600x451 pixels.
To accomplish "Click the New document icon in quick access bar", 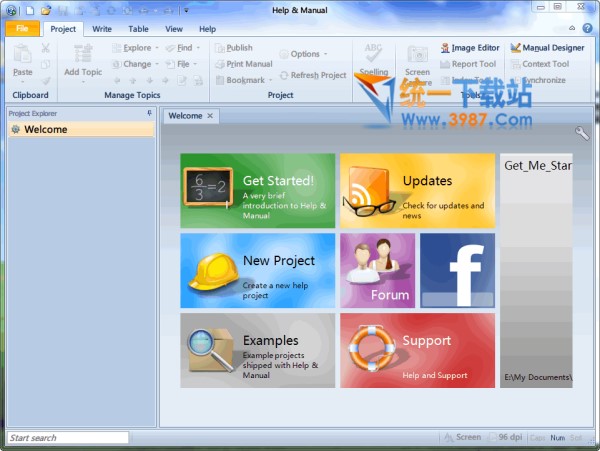I will point(30,10).
